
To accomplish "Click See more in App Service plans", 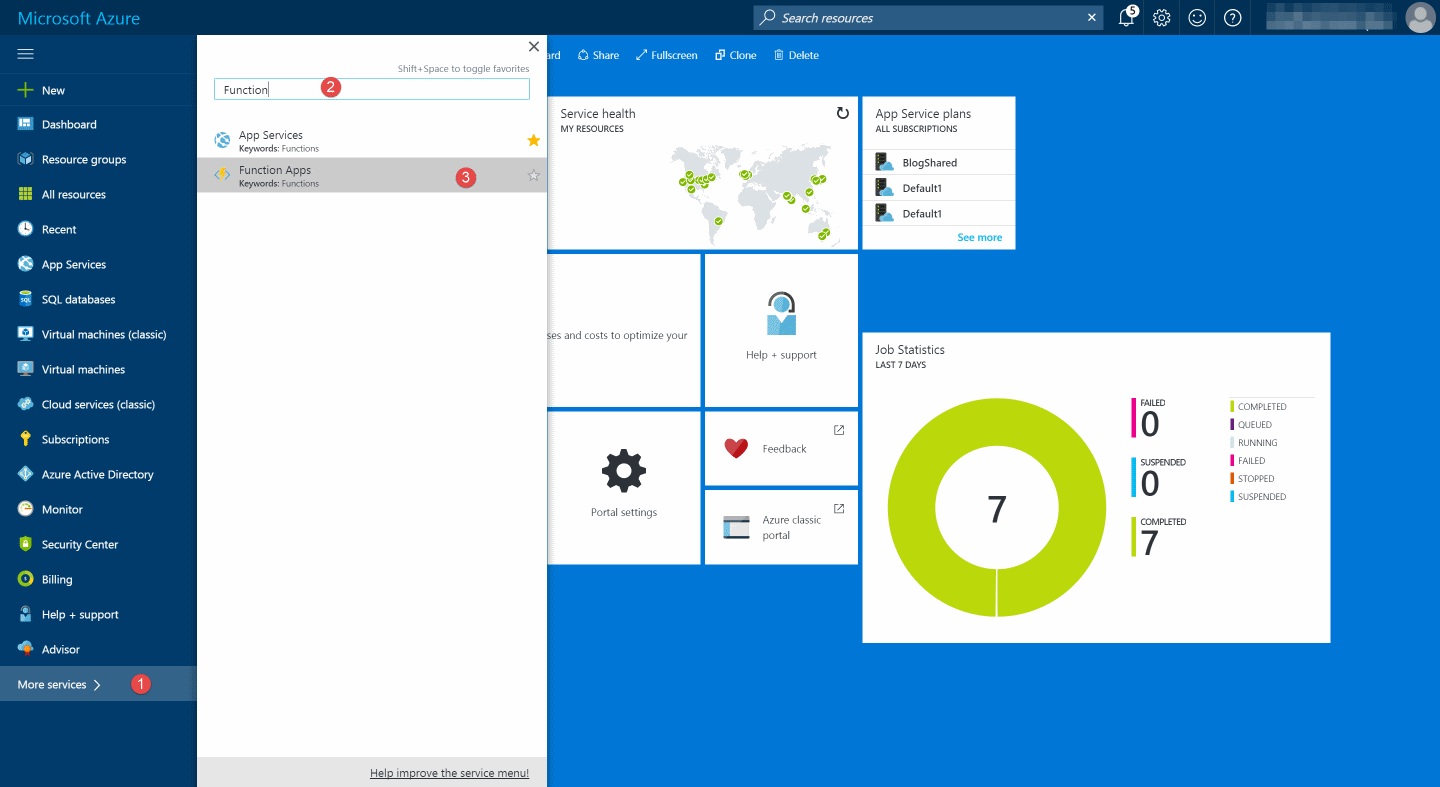I will click(979, 237).
